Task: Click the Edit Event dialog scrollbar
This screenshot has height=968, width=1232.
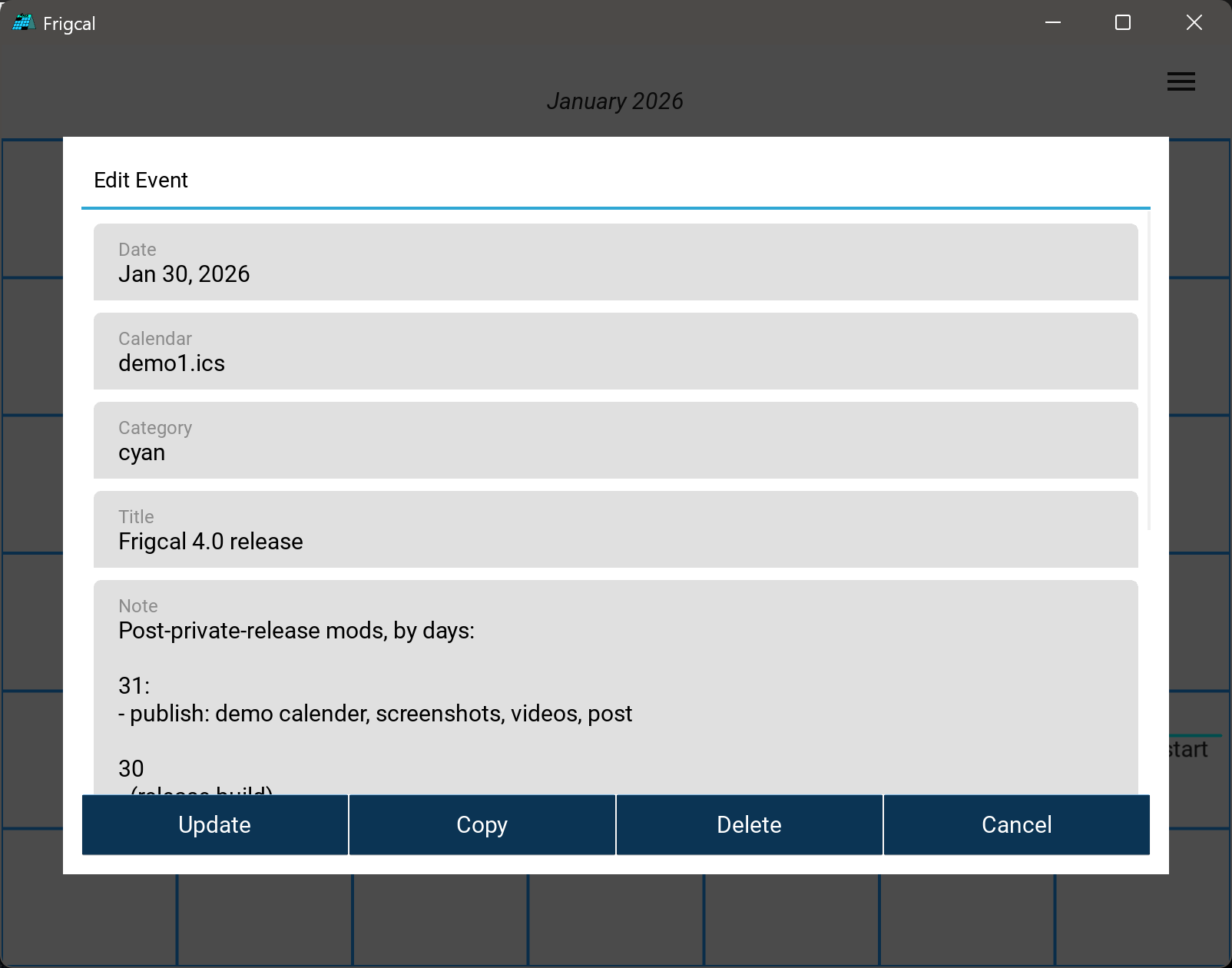Action: click(x=1148, y=369)
